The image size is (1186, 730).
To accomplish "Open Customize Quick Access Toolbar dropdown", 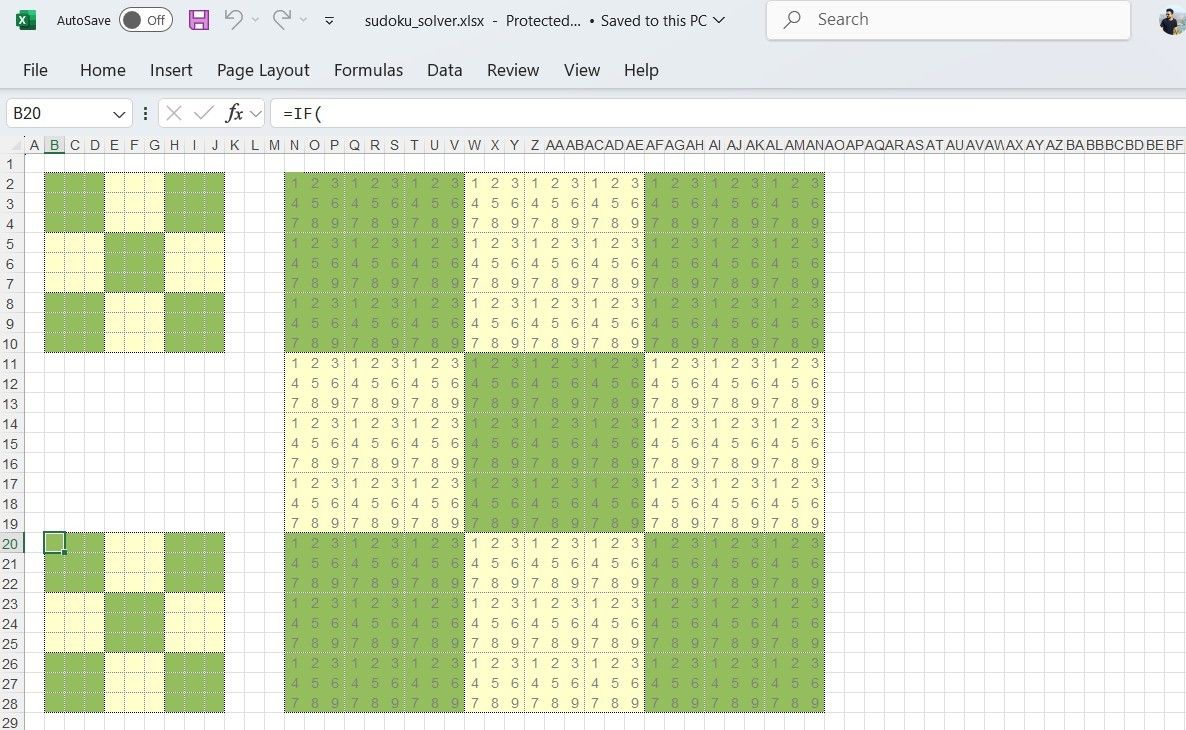I will click(330, 20).
